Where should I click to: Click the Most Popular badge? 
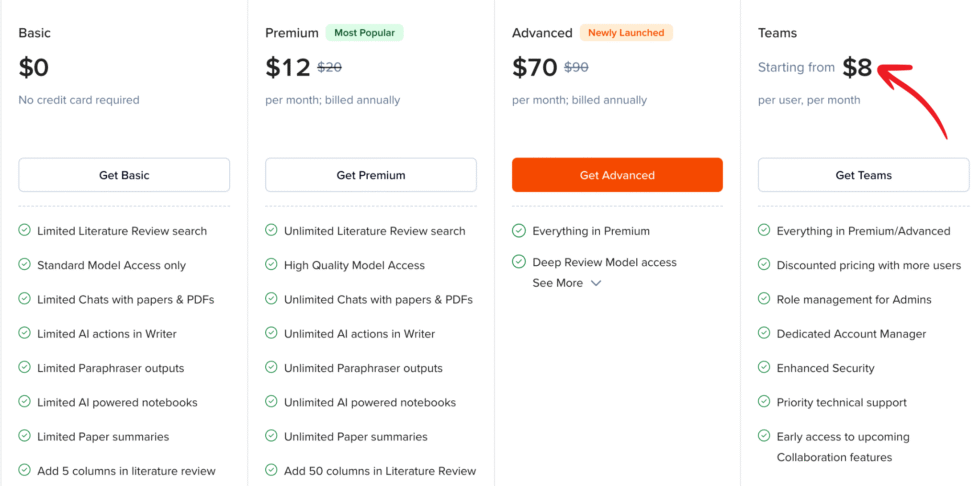click(364, 33)
